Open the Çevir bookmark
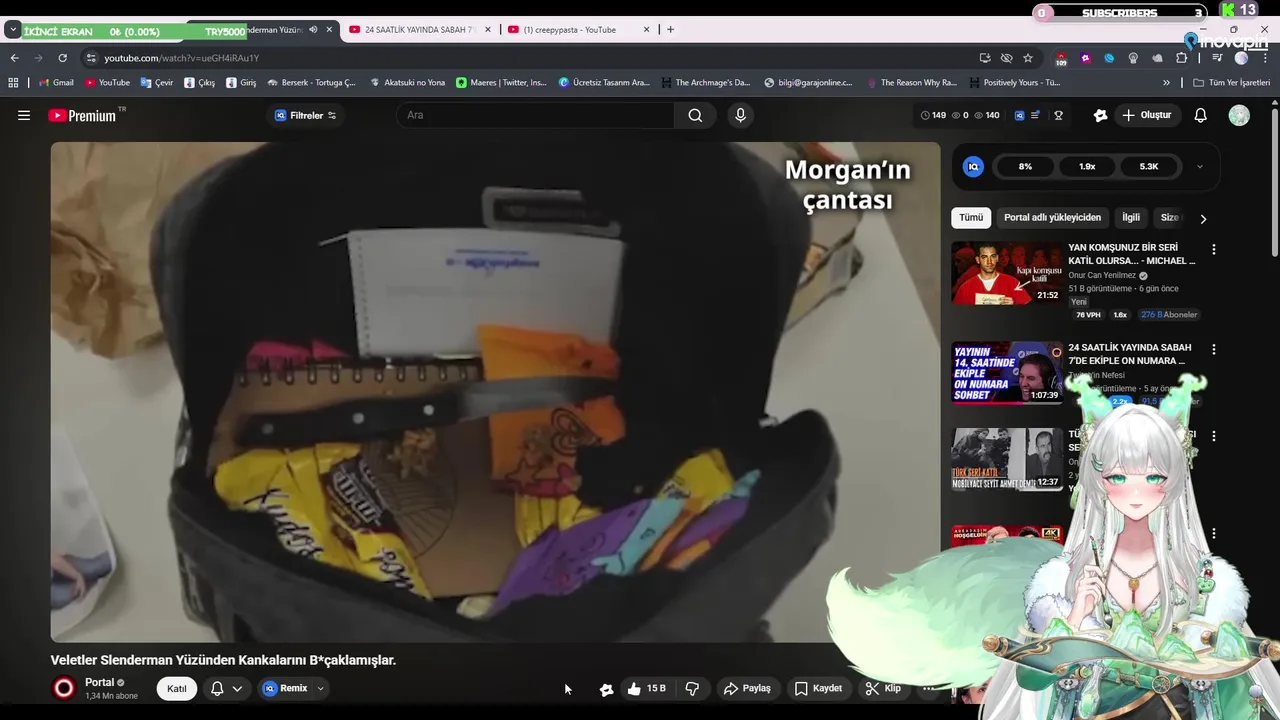Screen dimensions: 1280x720 [x=157, y=83]
